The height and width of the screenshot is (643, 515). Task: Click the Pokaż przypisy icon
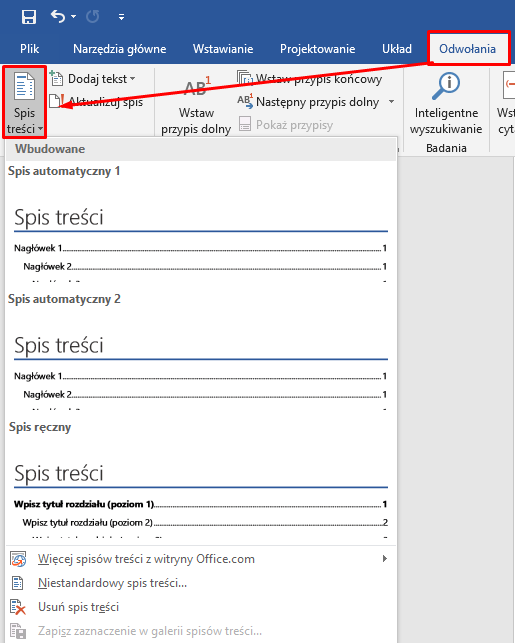click(245, 124)
